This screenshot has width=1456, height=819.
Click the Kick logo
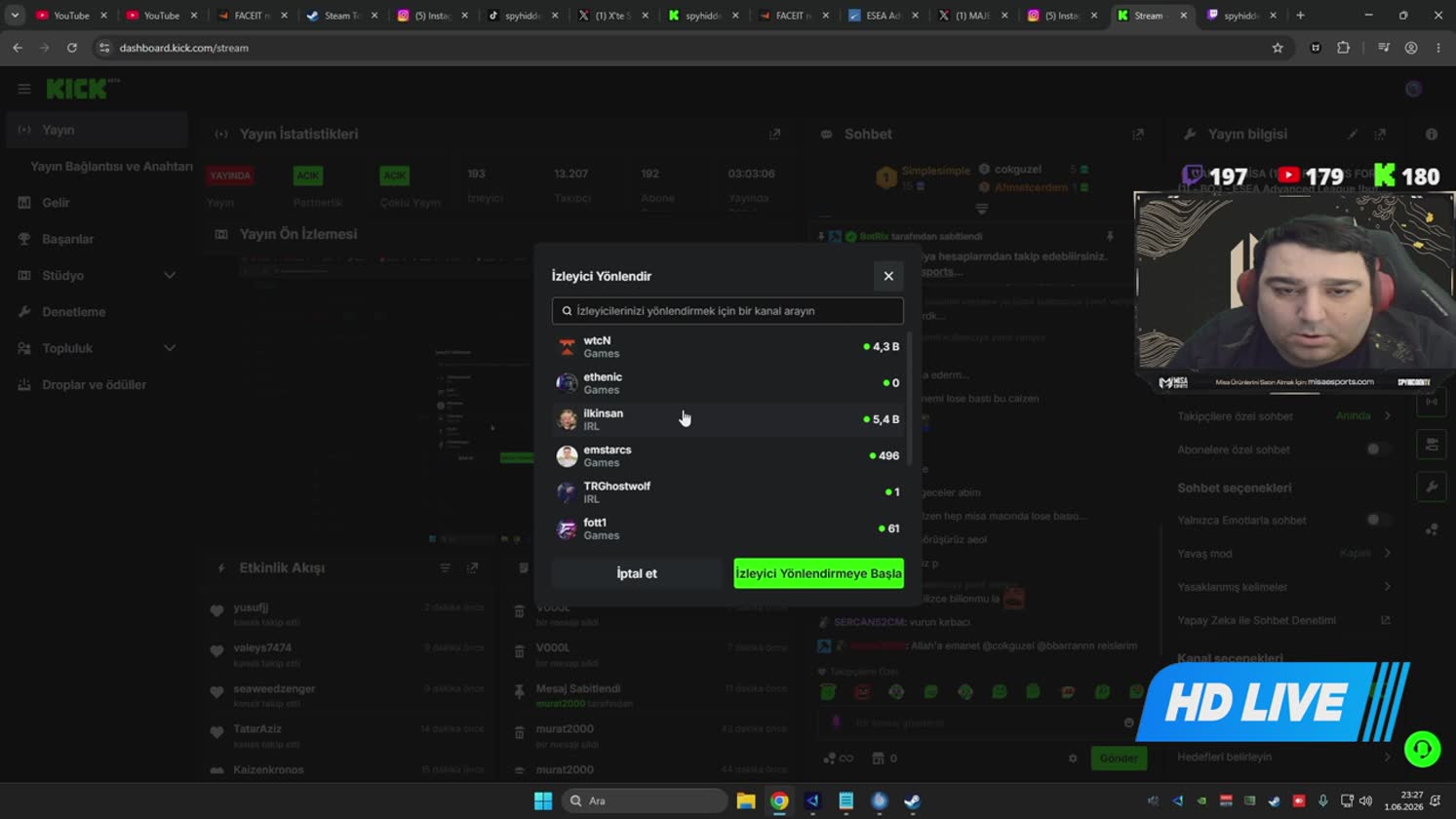tap(83, 89)
